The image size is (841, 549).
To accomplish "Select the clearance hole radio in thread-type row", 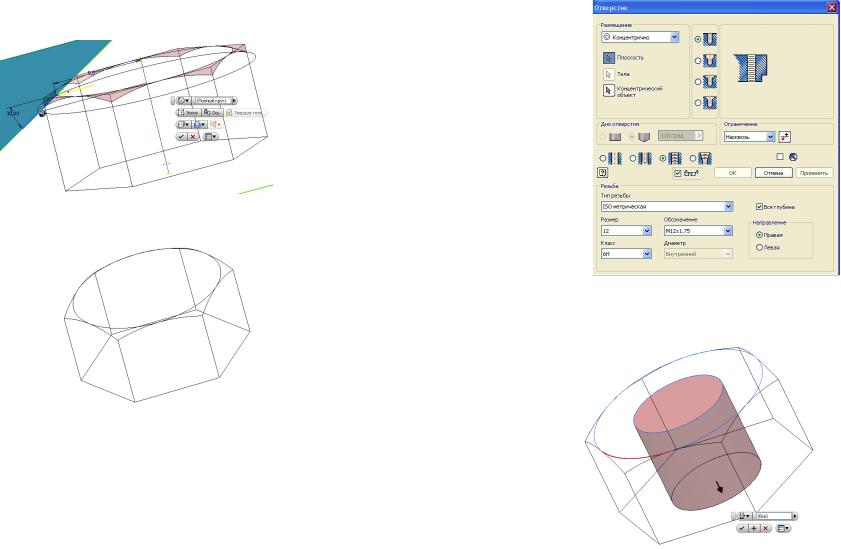I will click(633, 159).
